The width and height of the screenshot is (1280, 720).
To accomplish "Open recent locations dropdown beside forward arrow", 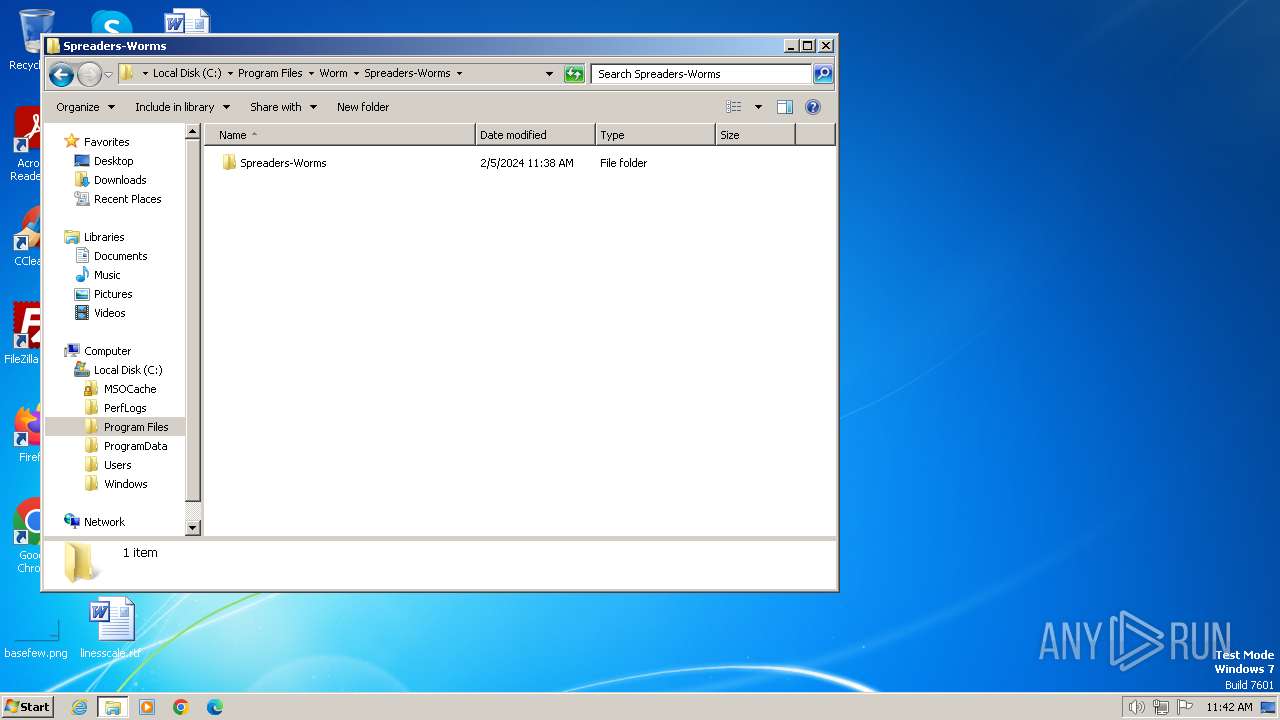I will 108,75.
